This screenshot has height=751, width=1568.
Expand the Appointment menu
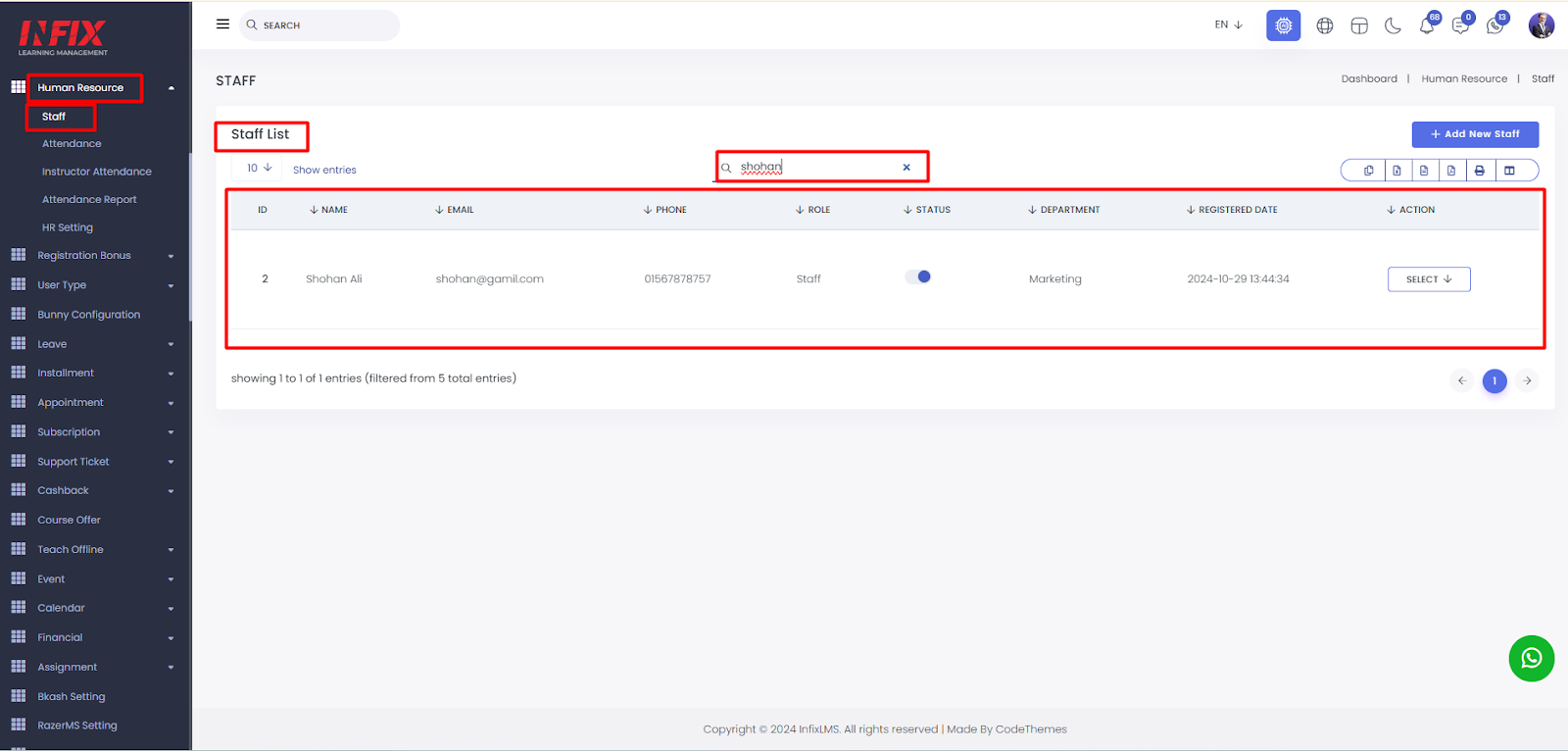click(171, 403)
